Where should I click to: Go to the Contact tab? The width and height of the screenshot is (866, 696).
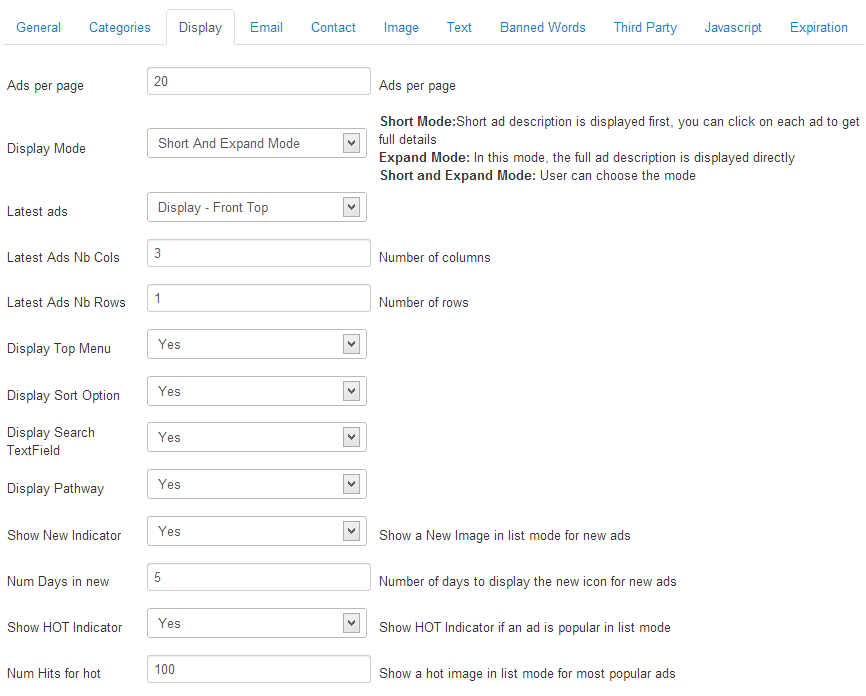(x=333, y=28)
